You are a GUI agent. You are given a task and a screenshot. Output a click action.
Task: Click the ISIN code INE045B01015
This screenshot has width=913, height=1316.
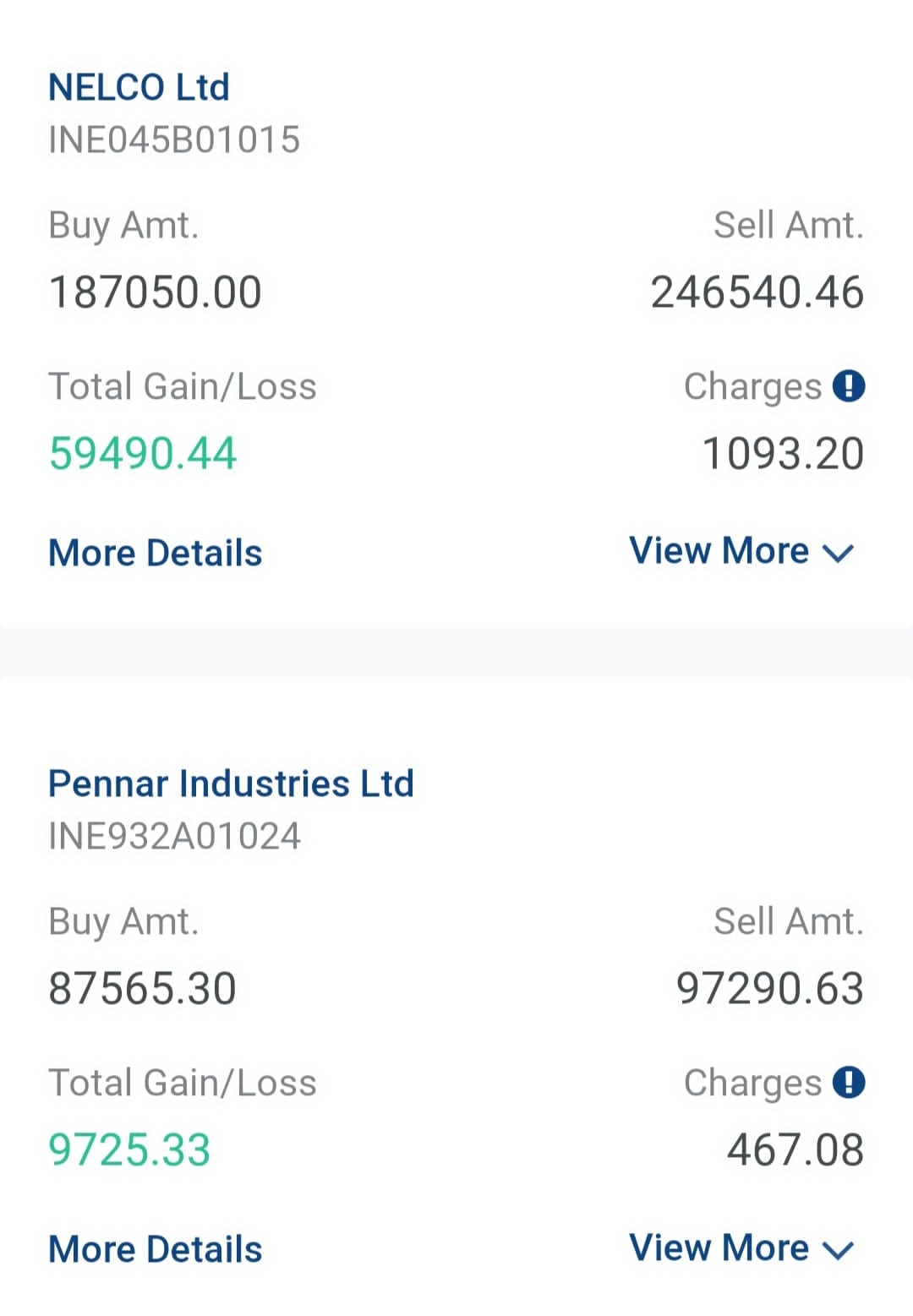174,139
